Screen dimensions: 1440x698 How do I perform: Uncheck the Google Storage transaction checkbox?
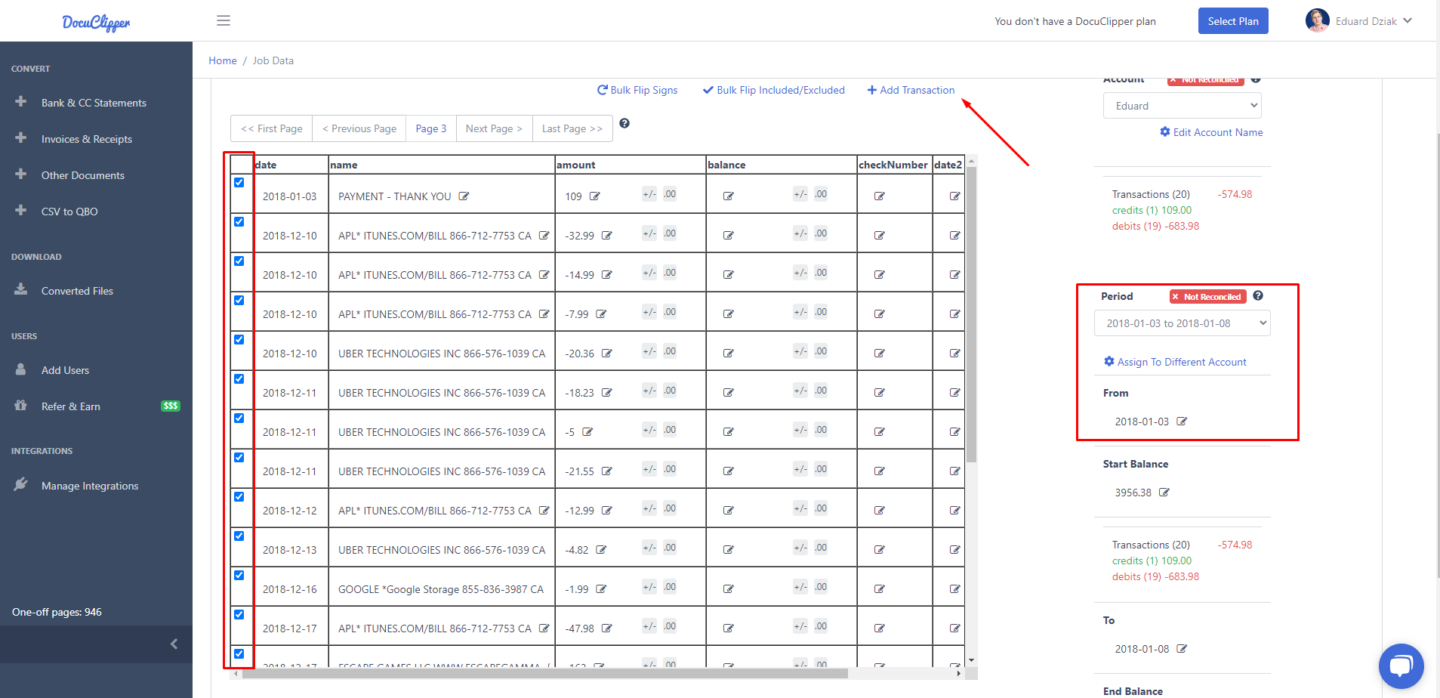coord(239,575)
